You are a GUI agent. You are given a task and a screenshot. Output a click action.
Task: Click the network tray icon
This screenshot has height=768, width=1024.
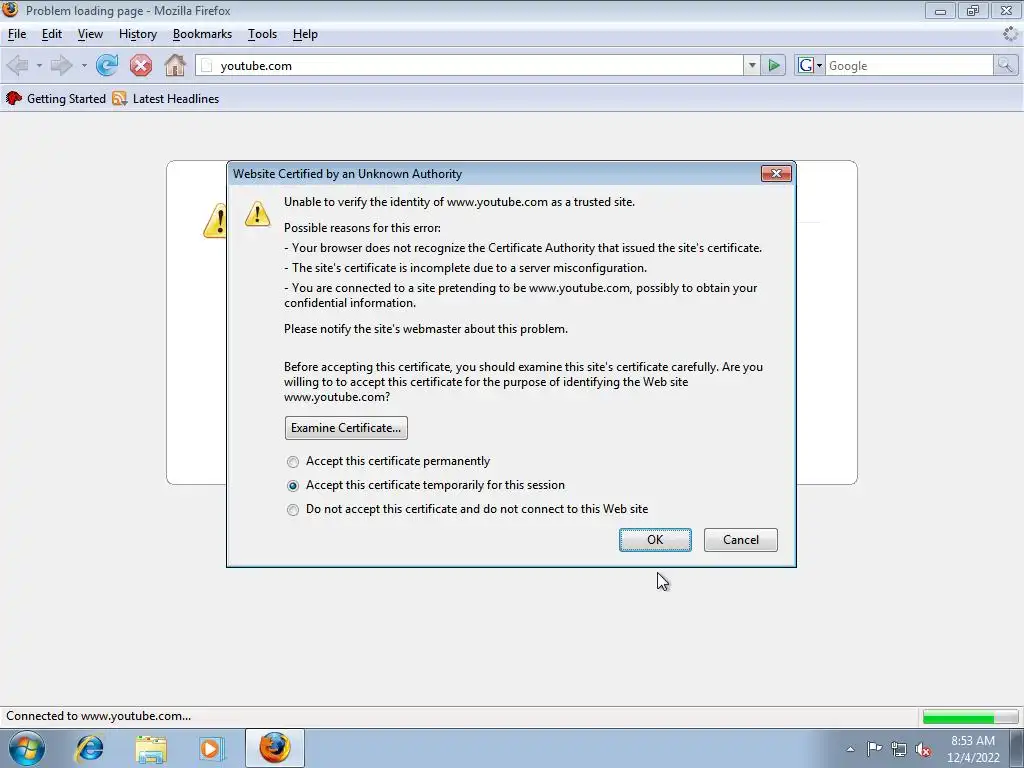[899, 749]
